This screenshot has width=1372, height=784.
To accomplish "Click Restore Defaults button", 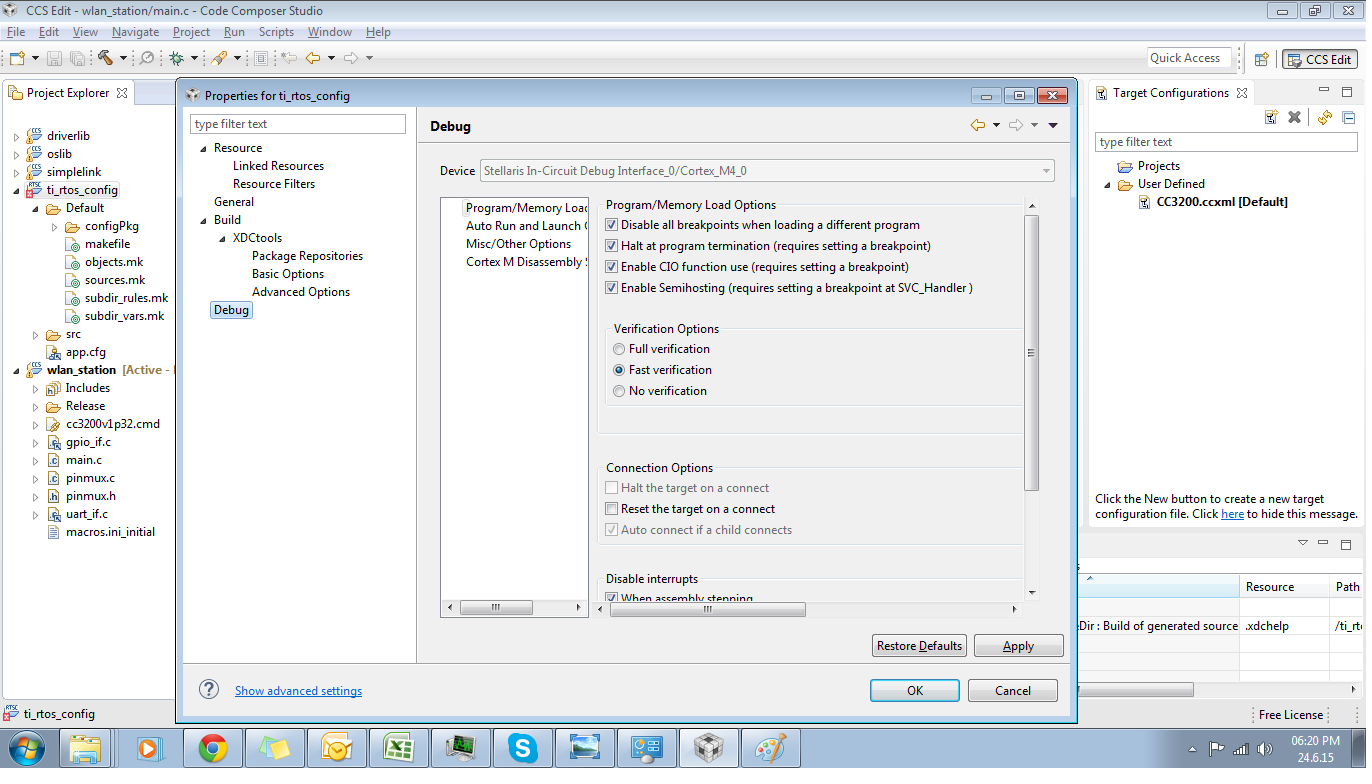I will (919, 646).
